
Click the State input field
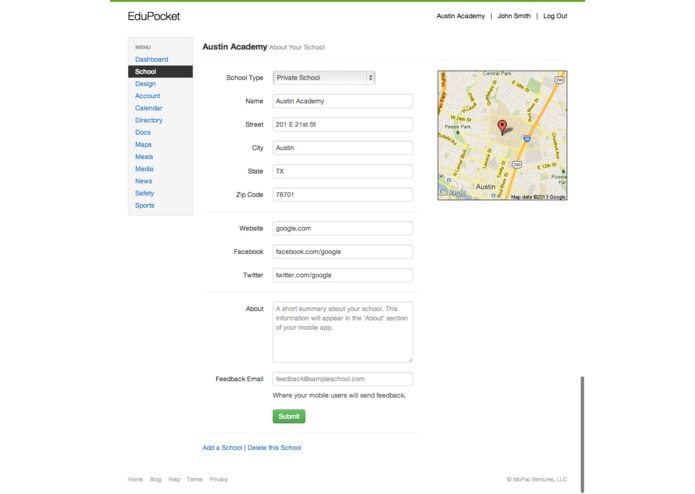pos(343,171)
